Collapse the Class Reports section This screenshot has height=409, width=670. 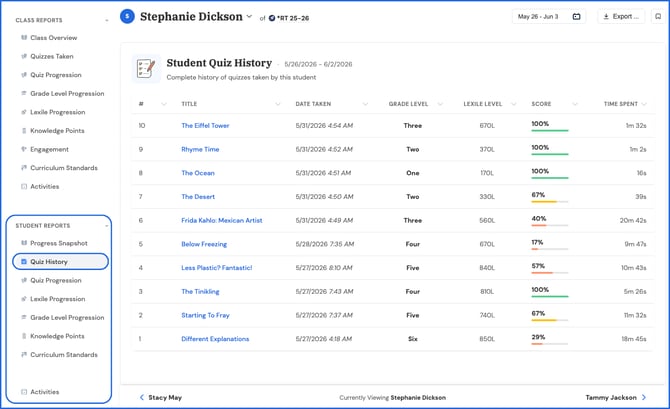click(x=106, y=21)
